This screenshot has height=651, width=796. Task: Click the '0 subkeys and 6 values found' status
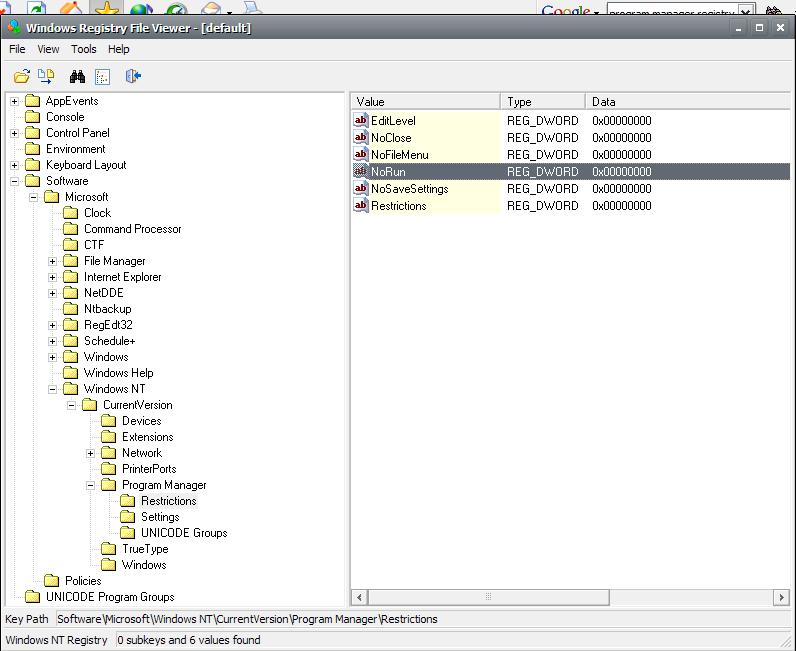(x=189, y=640)
